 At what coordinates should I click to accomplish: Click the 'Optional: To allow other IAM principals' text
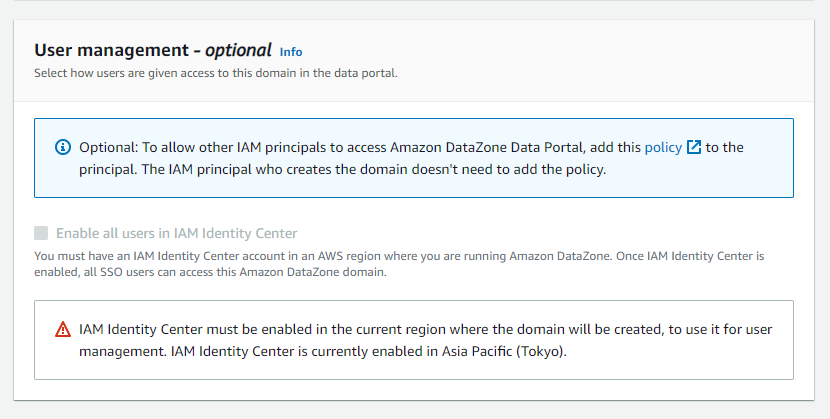(230, 147)
